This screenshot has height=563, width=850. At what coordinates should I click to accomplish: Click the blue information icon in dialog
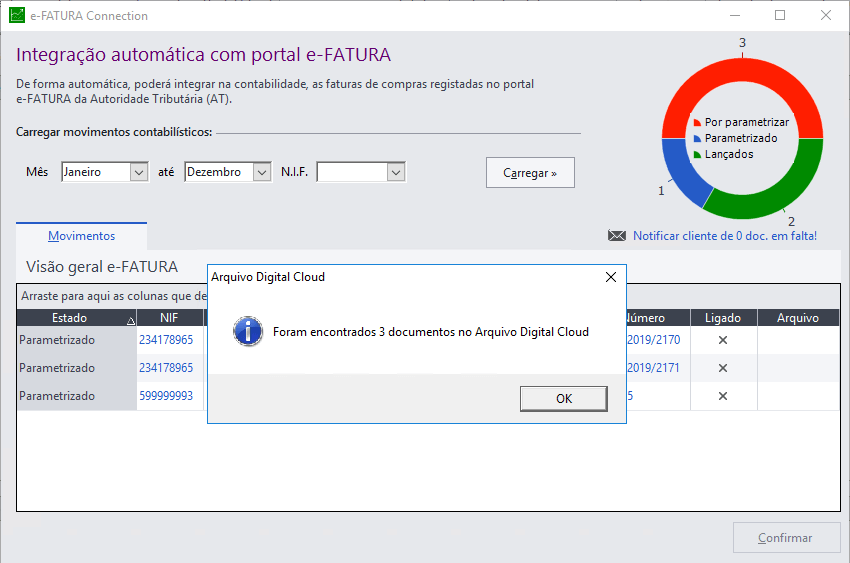coord(247,331)
